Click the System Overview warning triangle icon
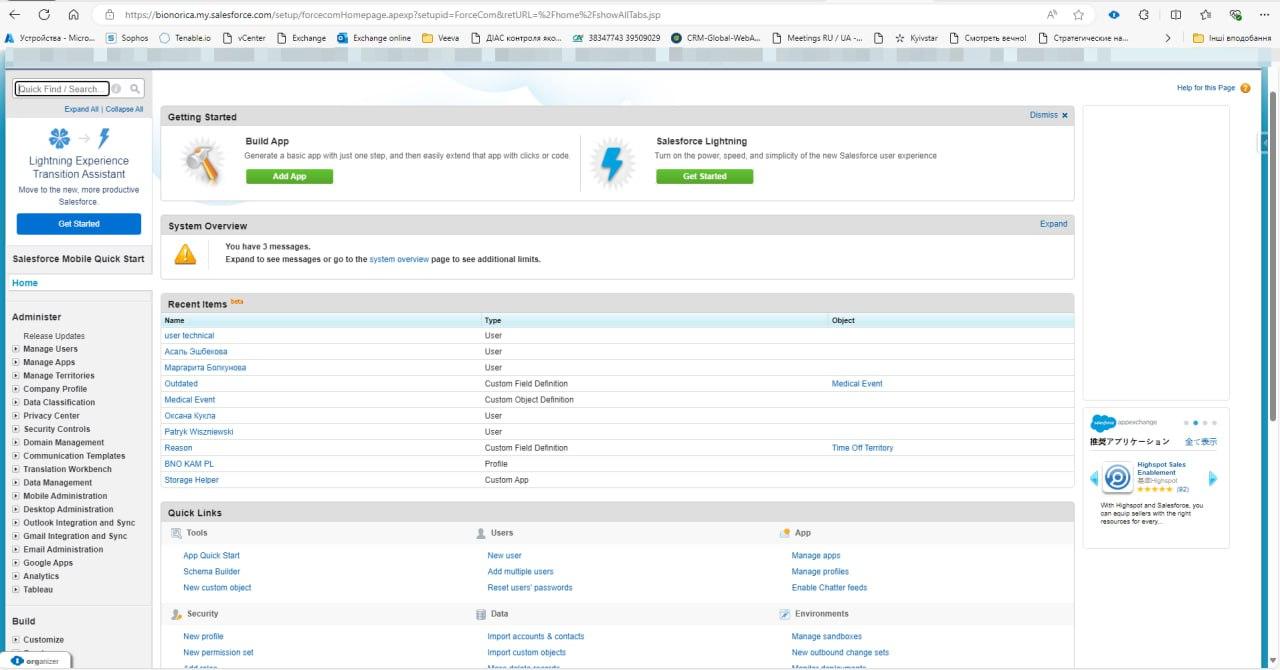Viewport: 1280px width, 670px height. pyautogui.click(x=185, y=253)
